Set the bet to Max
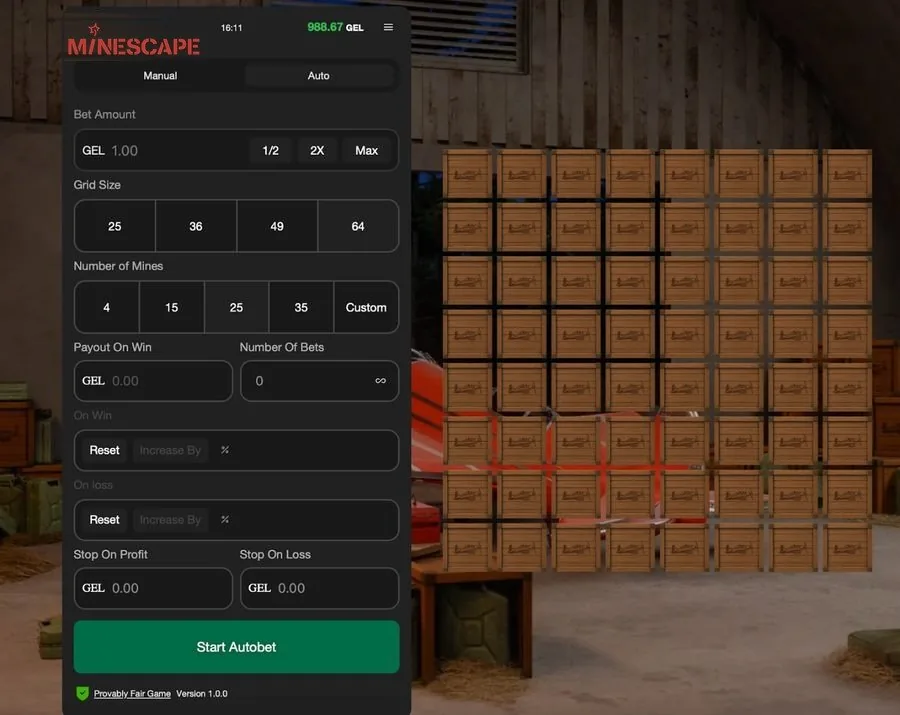 (x=366, y=150)
